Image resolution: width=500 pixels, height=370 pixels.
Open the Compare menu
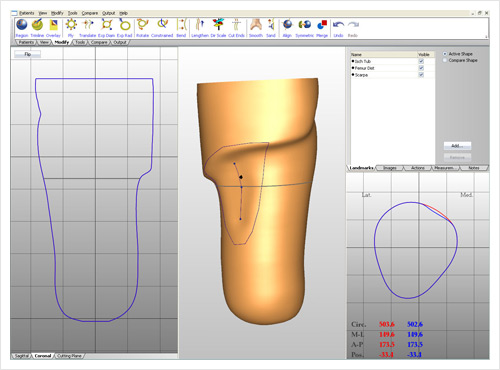pos(90,13)
